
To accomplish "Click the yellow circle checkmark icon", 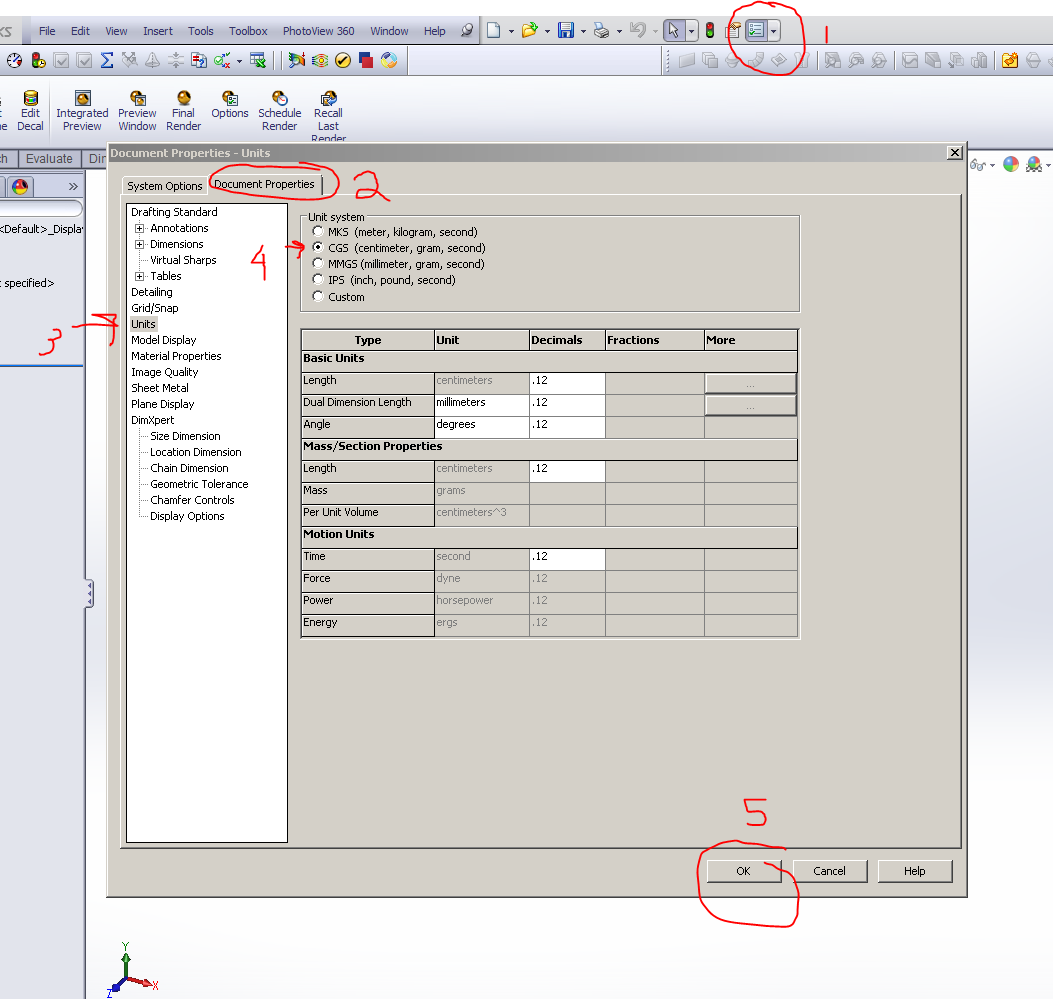I will (342, 60).
